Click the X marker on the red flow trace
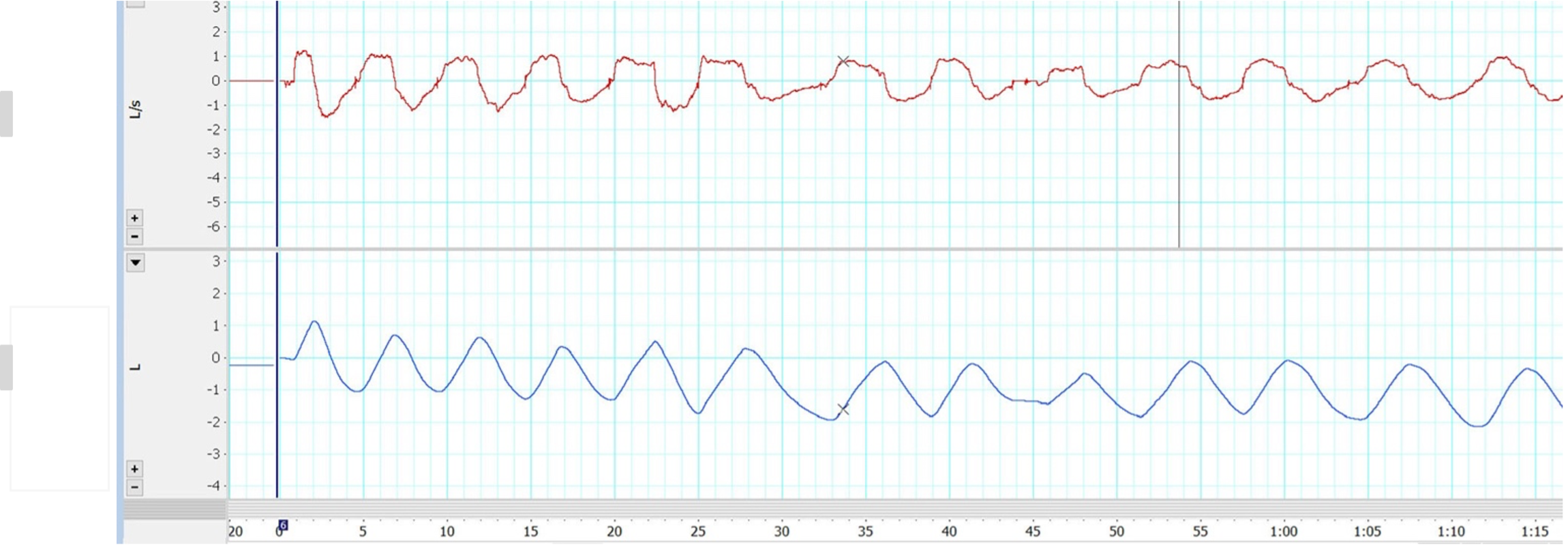 [843, 61]
